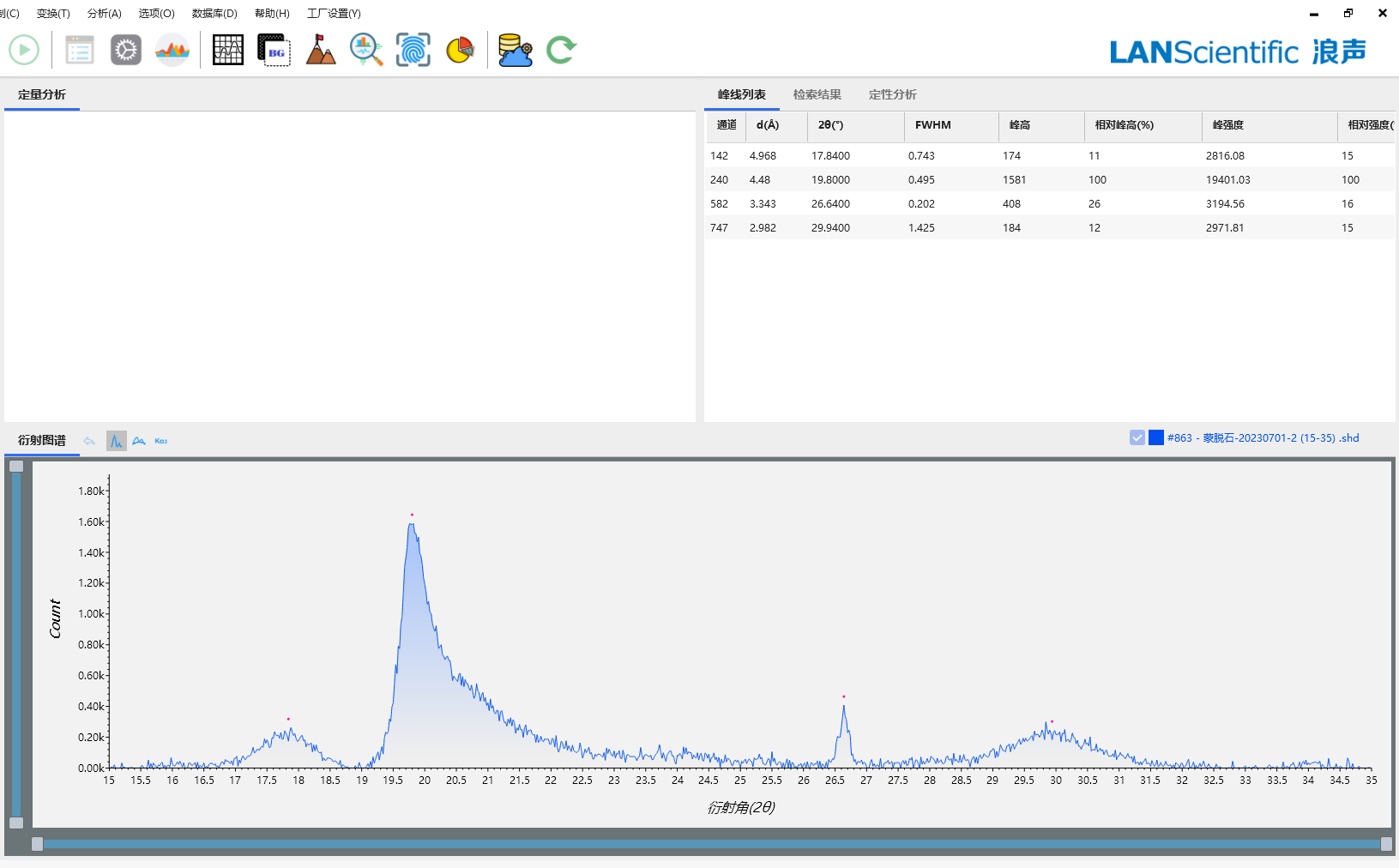Image resolution: width=1399 pixels, height=868 pixels.
Task: Click the grid smoothing curve icon
Action: [x=228, y=51]
